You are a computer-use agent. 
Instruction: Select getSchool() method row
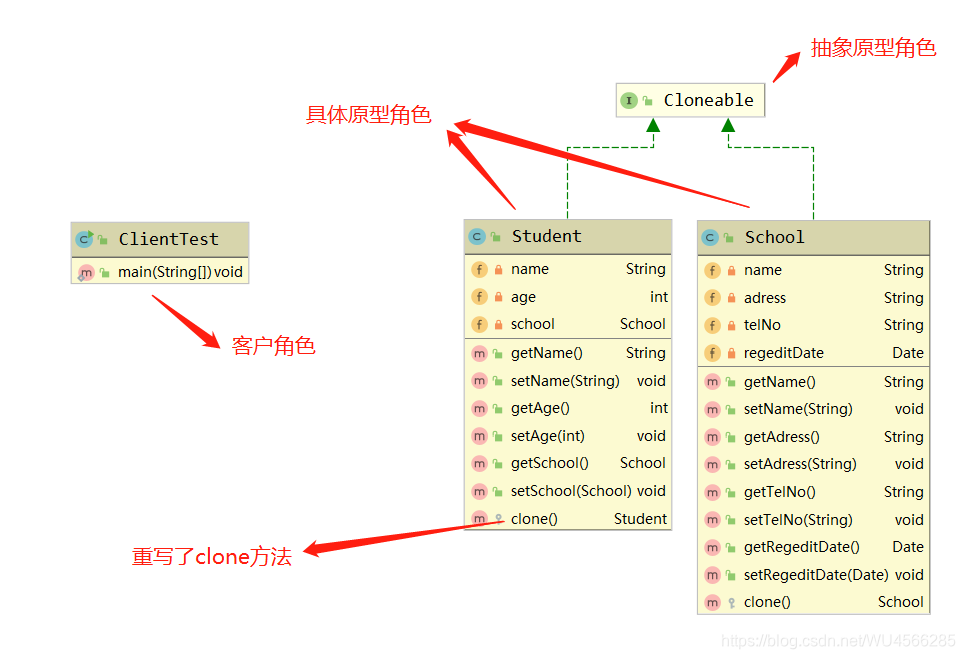[567, 463]
